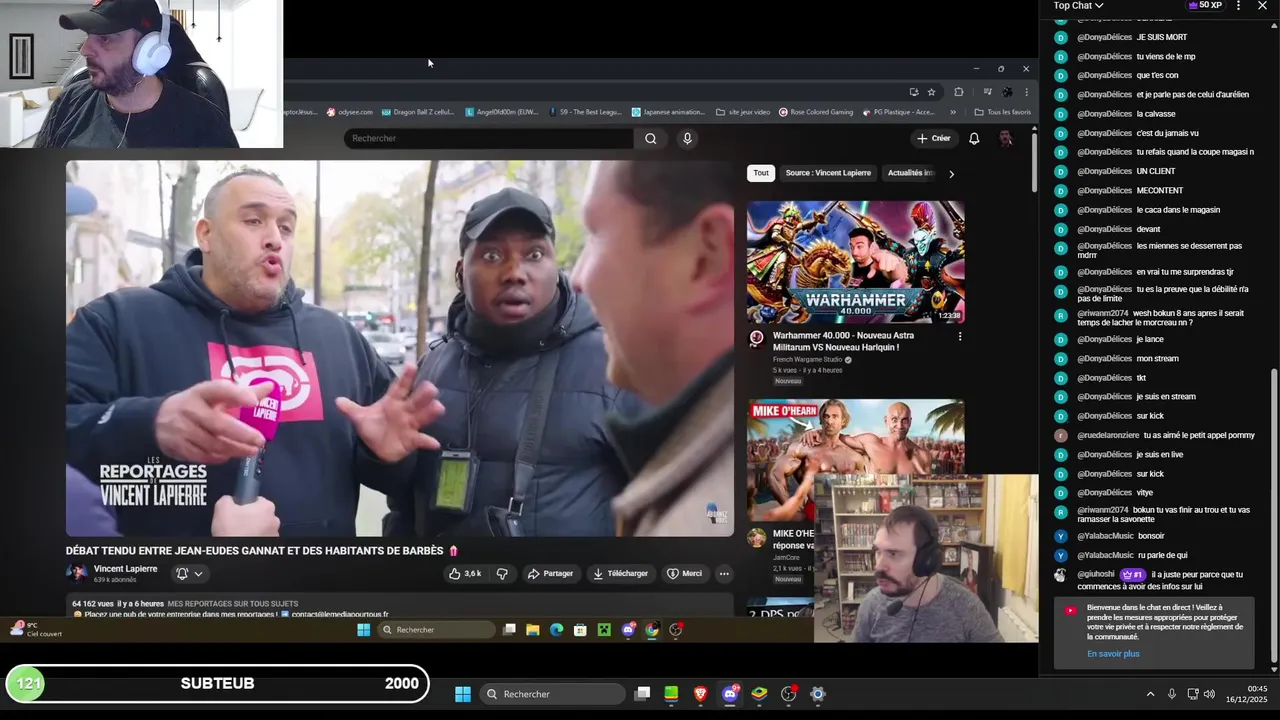The height and width of the screenshot is (720, 1280).
Task: Click the YouTube Rechercher search field
Action: tap(491, 138)
